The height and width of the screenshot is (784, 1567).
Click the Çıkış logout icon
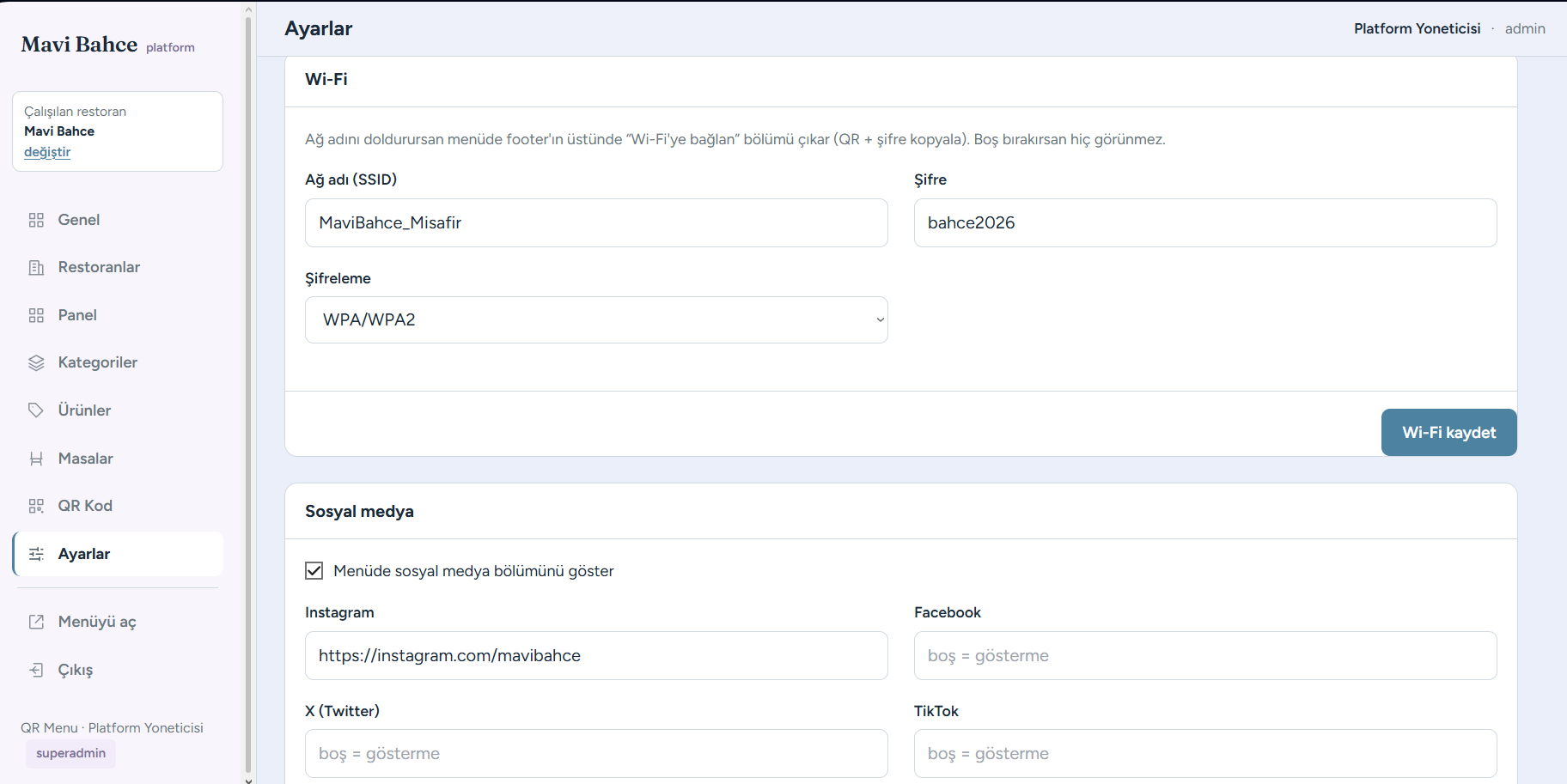coord(36,670)
